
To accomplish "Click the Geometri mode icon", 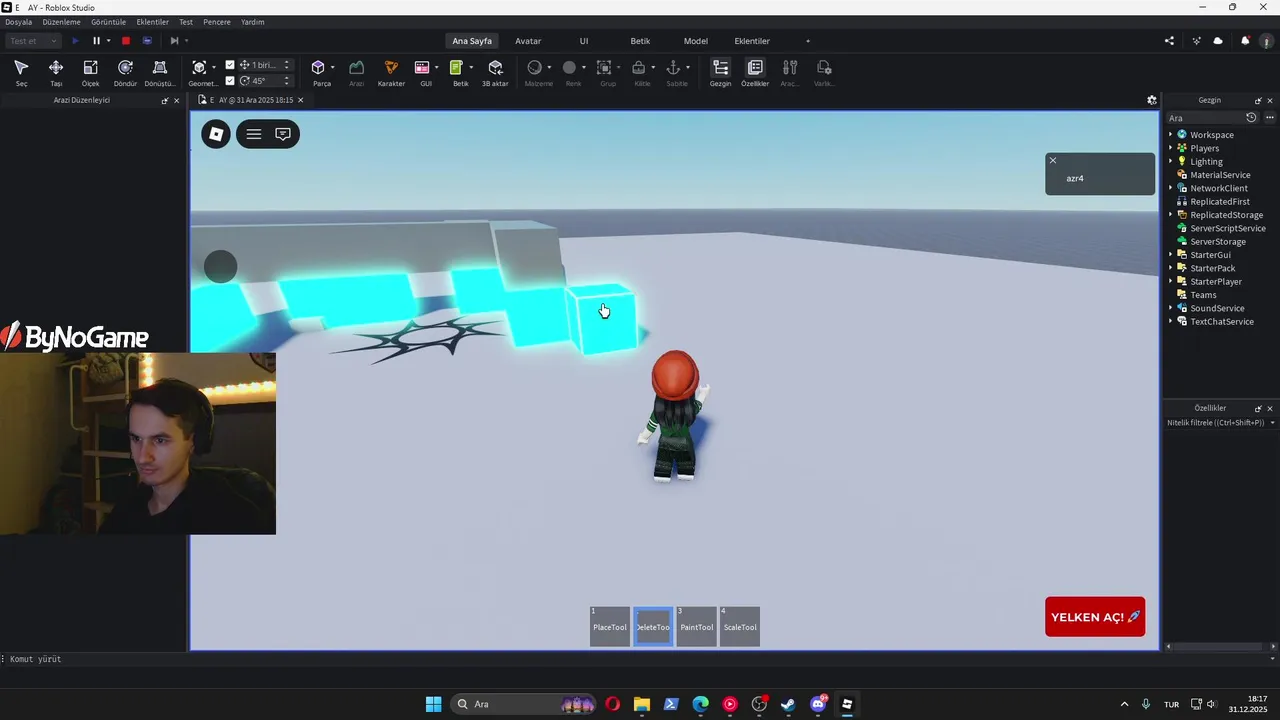I will pos(200,68).
